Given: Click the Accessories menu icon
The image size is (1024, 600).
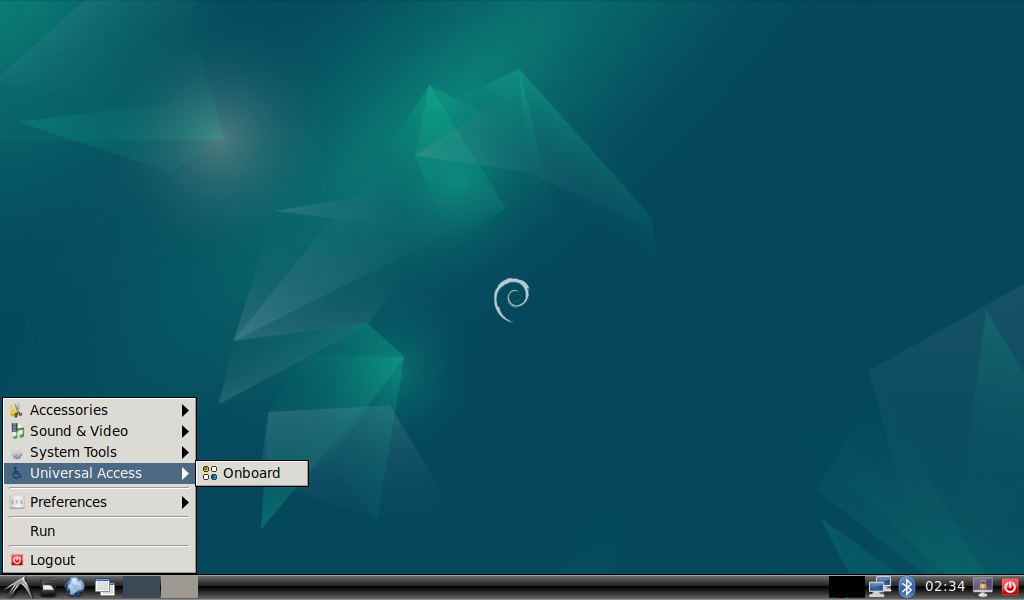Looking at the screenshot, I should point(17,410).
